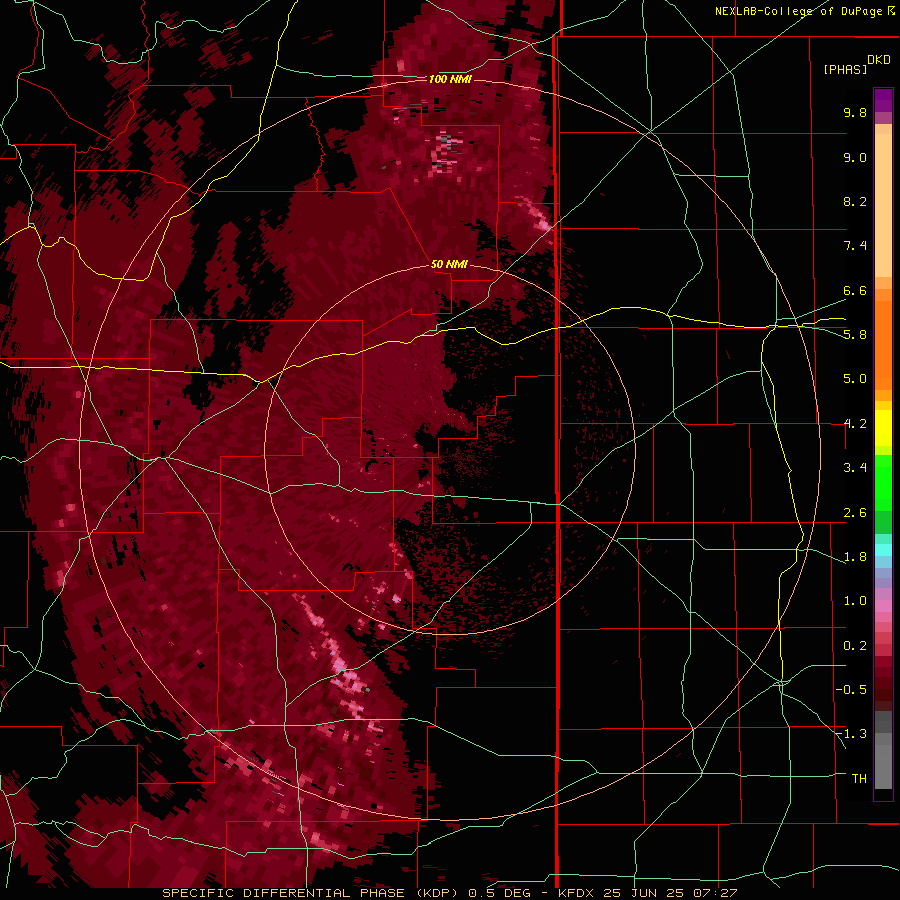Screen dimensions: 900x900
Task: Click the DKD units label above the legend
Action: (x=879, y=60)
